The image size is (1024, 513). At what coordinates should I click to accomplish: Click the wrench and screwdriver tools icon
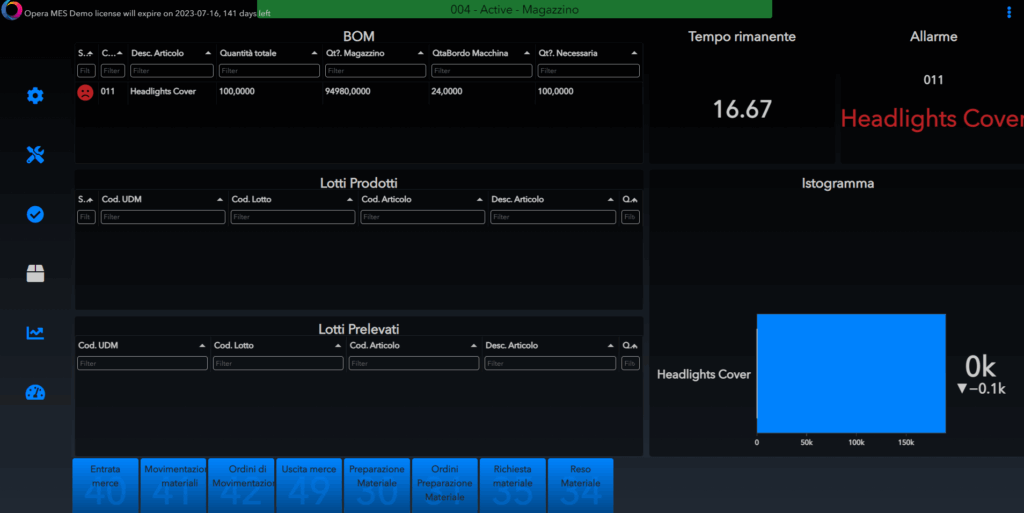35,155
